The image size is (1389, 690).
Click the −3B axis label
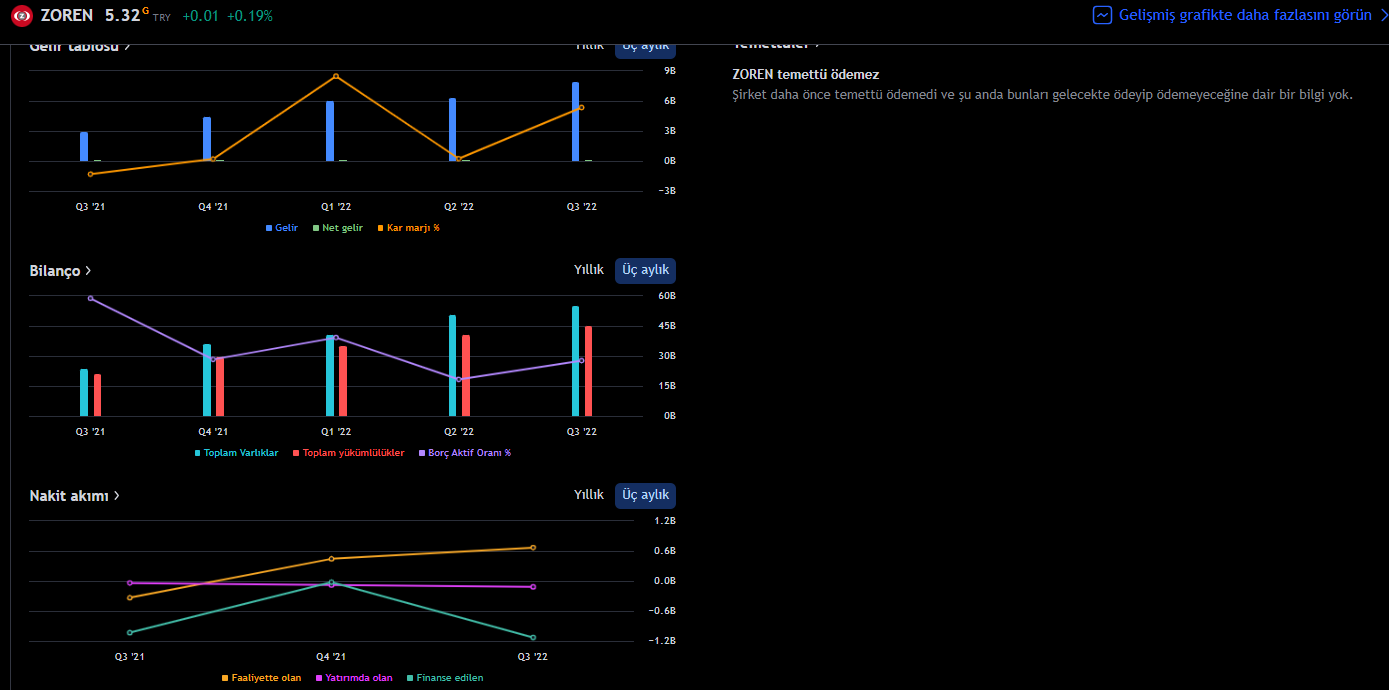pos(667,191)
